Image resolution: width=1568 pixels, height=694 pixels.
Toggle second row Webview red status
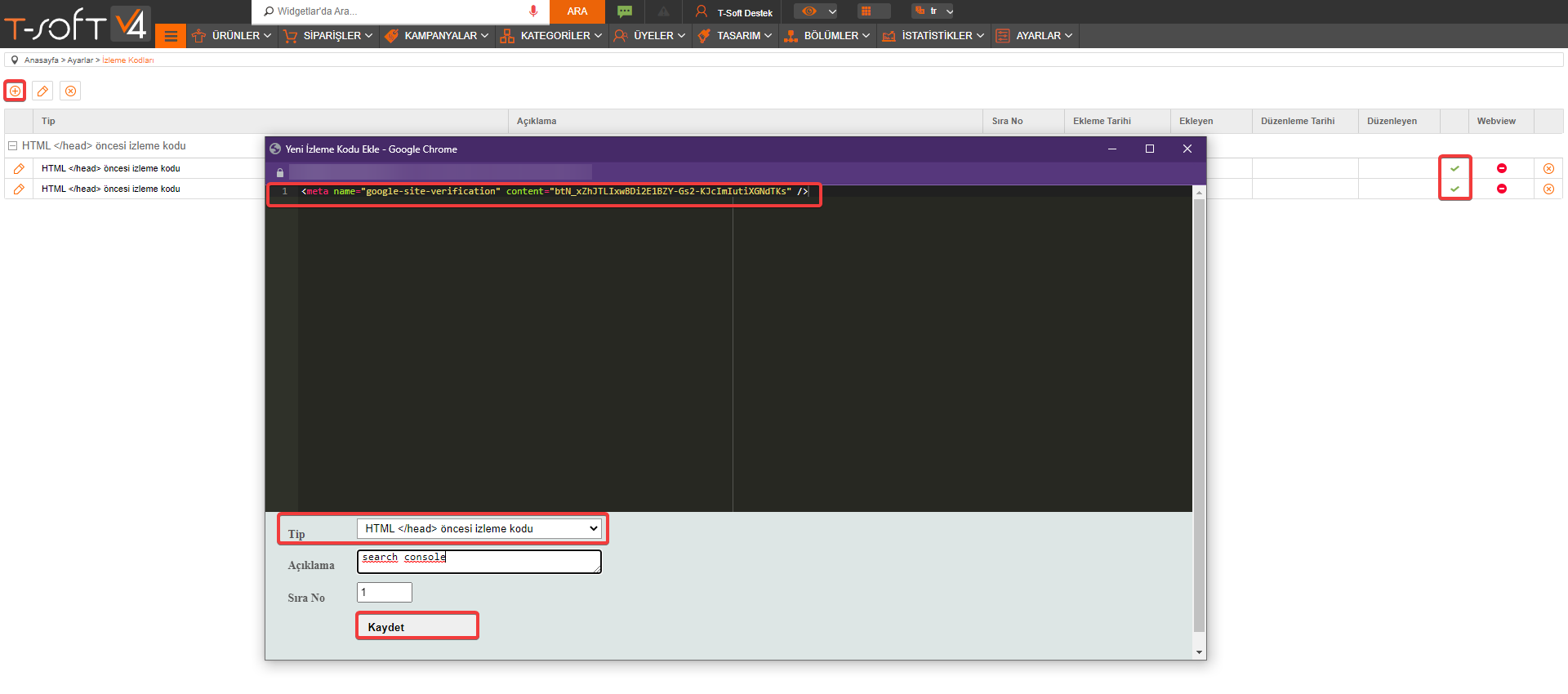[x=1501, y=189]
